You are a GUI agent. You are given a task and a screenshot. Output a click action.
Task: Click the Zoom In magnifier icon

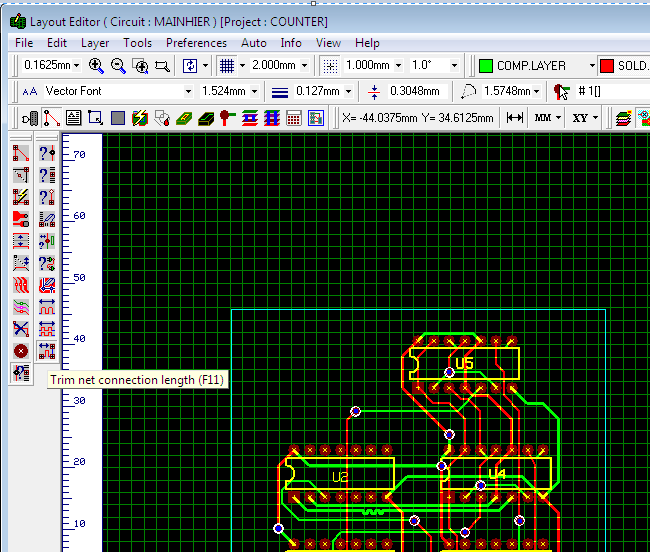pos(96,66)
